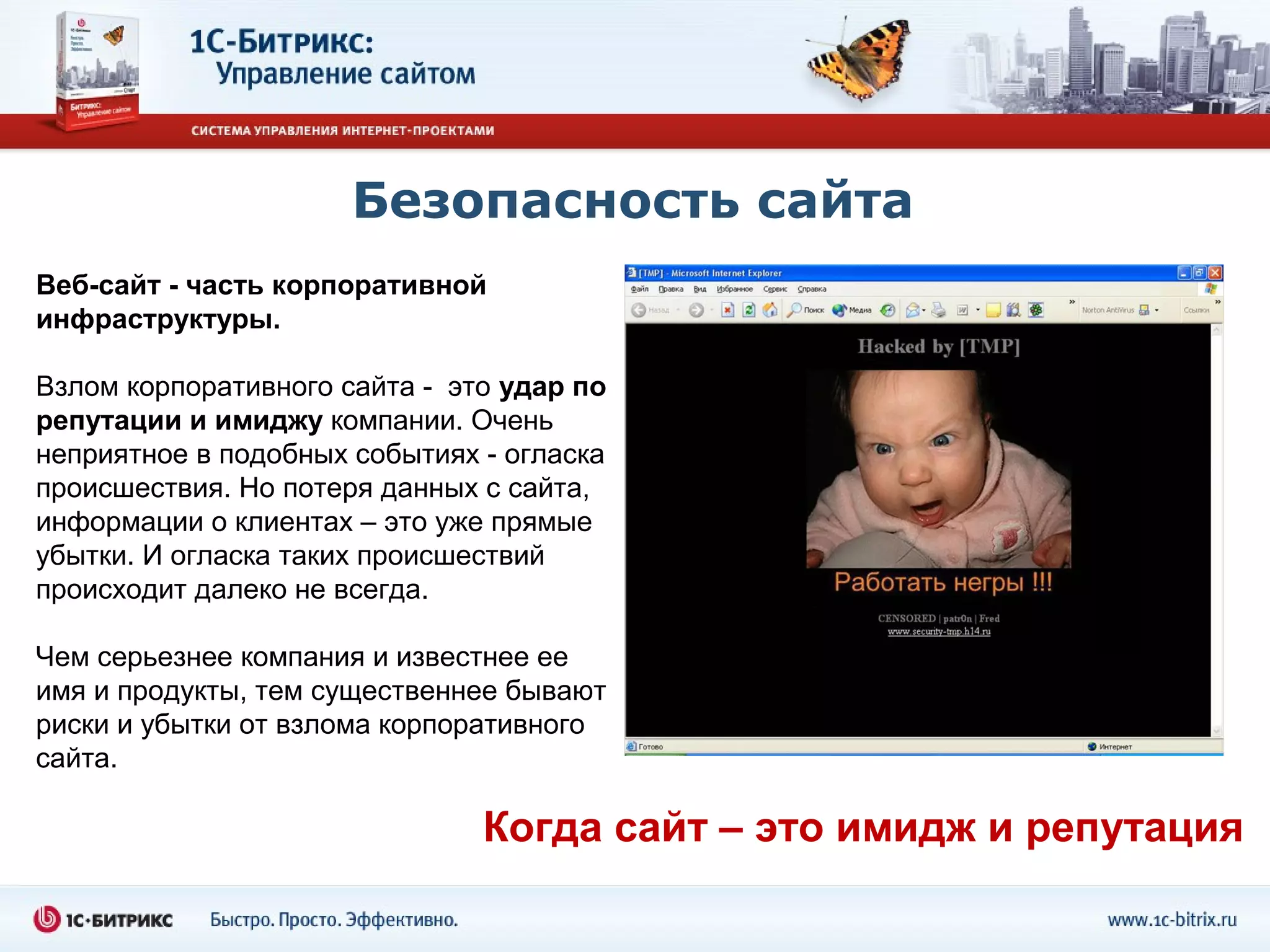Open the Избранное menu
1270x952 pixels.
pyautogui.click(x=735, y=289)
